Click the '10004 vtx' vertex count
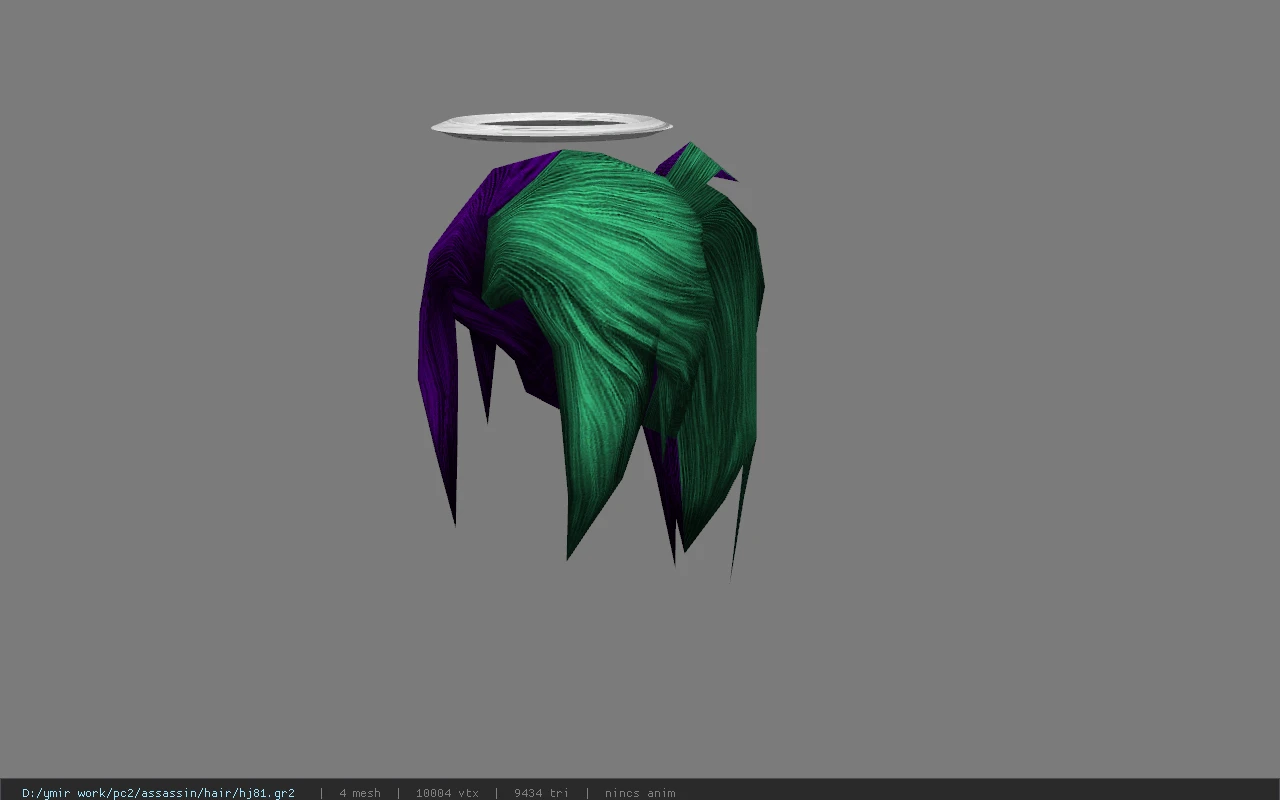 [447, 793]
